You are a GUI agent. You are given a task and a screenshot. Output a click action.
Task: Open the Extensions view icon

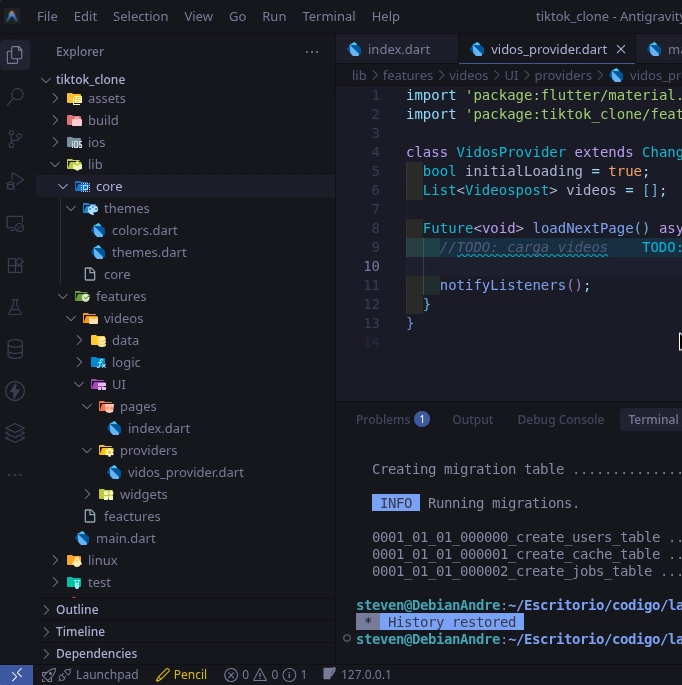15,265
